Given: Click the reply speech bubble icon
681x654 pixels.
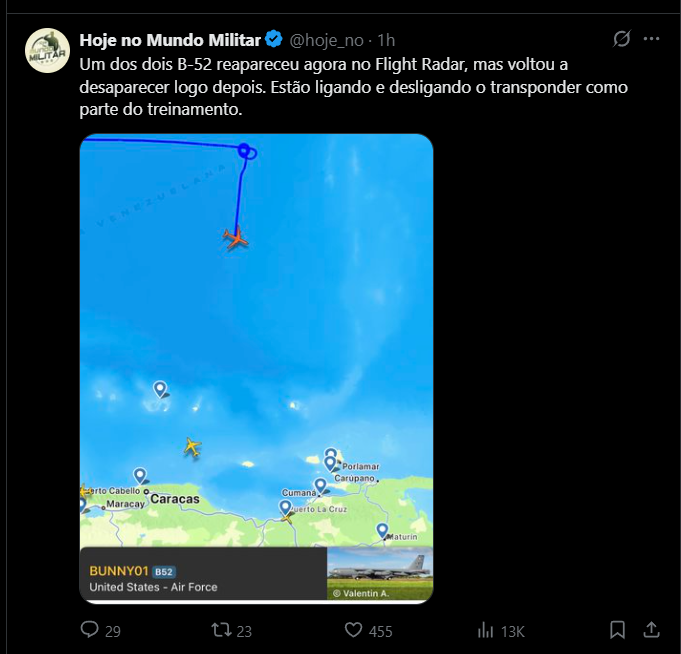Looking at the screenshot, I should click(x=90, y=630).
